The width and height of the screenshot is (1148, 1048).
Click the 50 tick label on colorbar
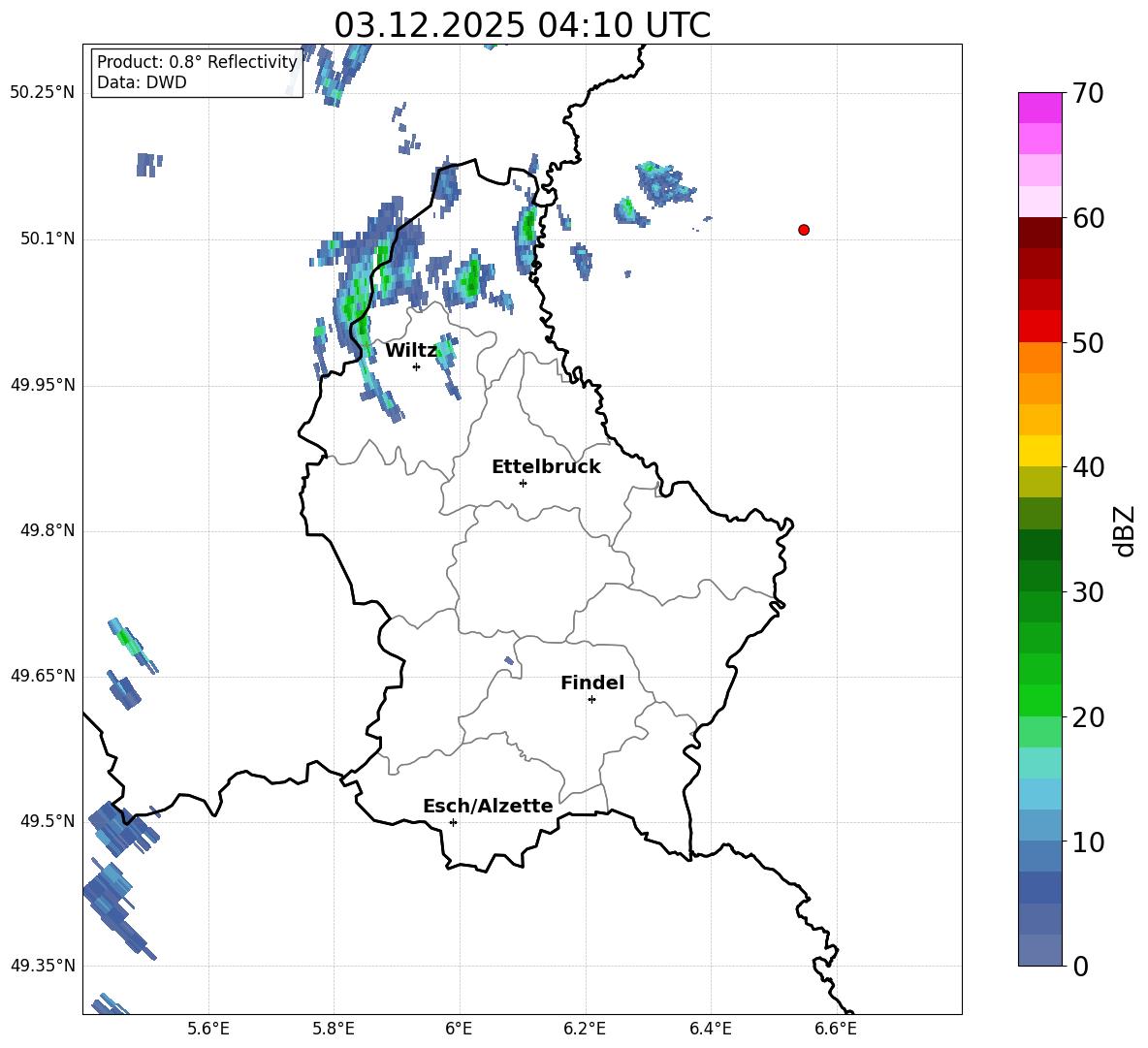pos(1088,342)
